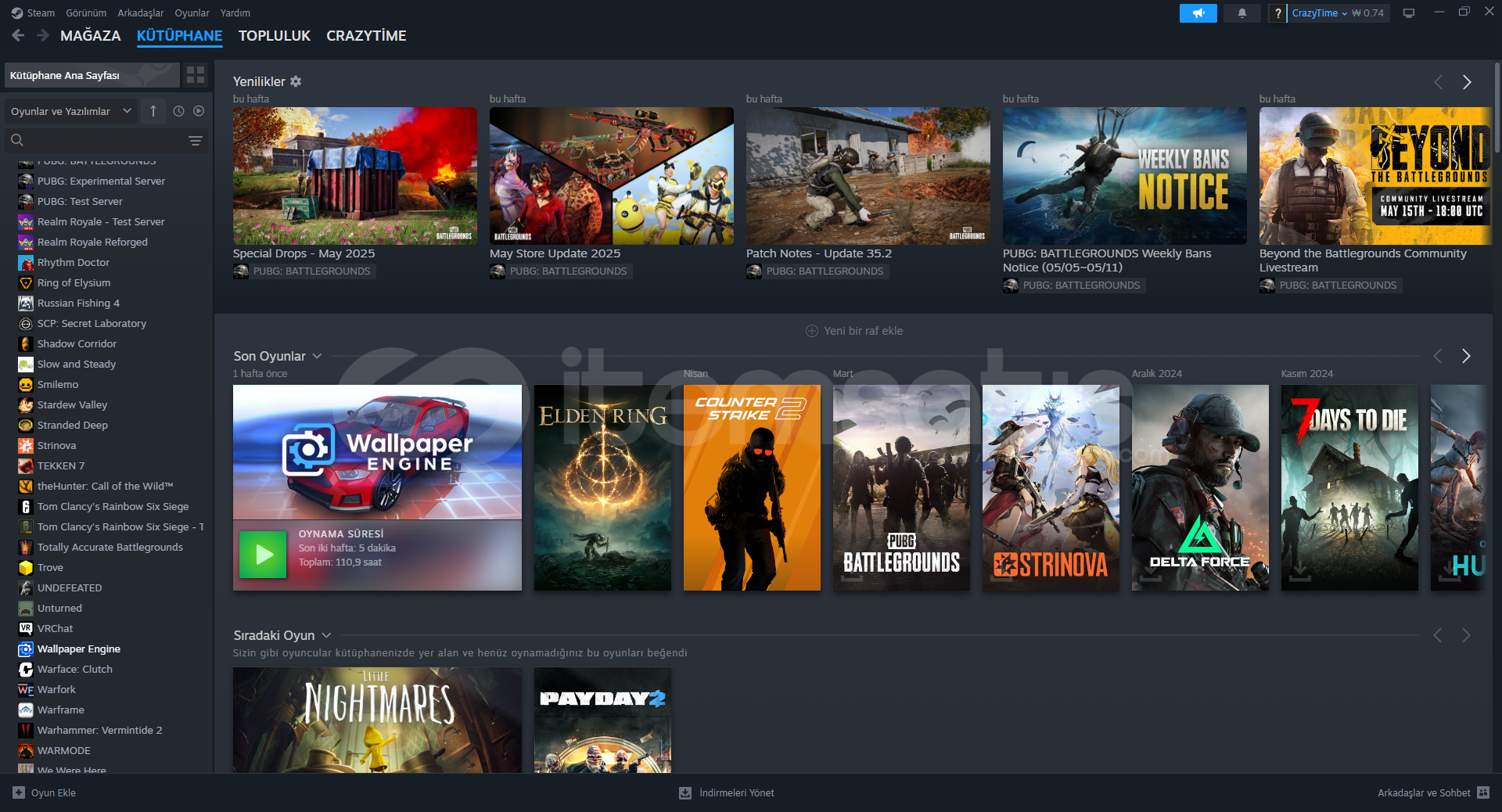This screenshot has width=1502, height=812.
Task: Filter by recent activity clock icon
Action: pyautogui.click(x=178, y=111)
